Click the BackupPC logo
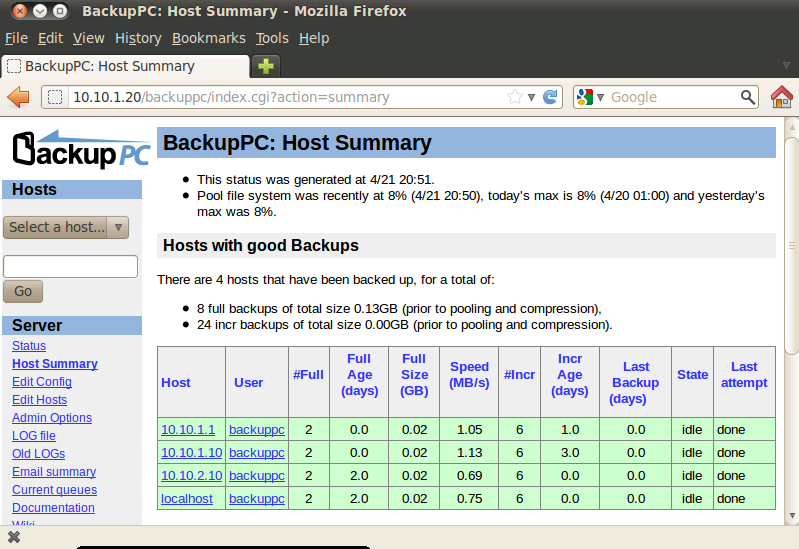Image resolution: width=799 pixels, height=549 pixels. [x=82, y=150]
